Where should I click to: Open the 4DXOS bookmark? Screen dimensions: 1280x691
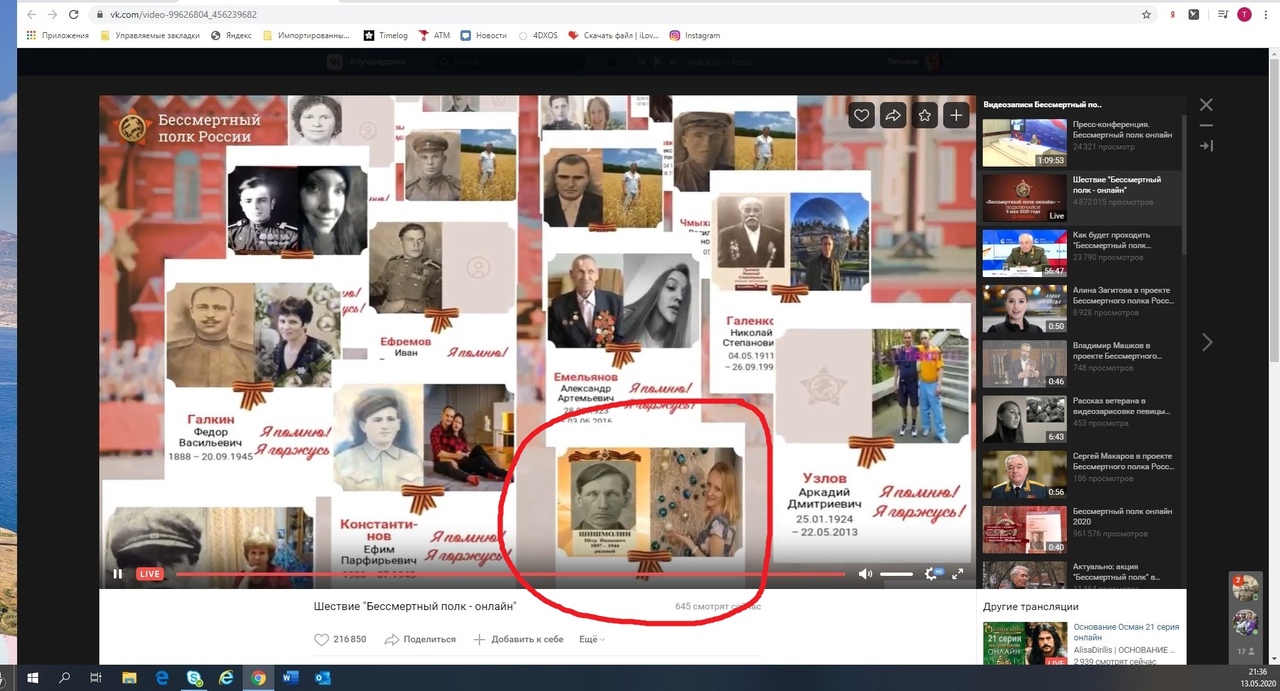pyautogui.click(x=538, y=35)
